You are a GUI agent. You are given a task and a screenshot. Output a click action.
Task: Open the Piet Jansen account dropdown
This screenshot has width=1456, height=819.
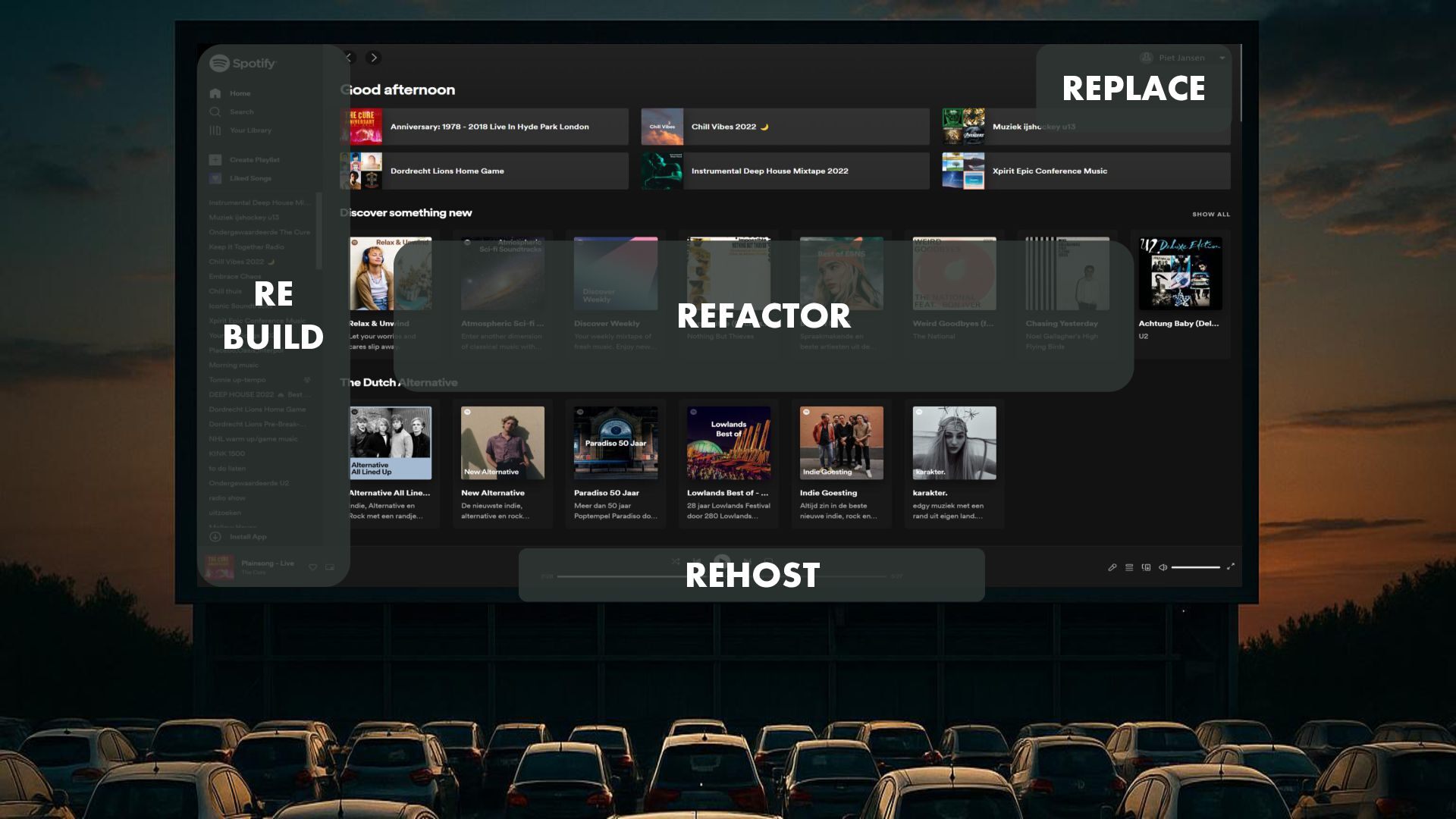(x=1183, y=58)
